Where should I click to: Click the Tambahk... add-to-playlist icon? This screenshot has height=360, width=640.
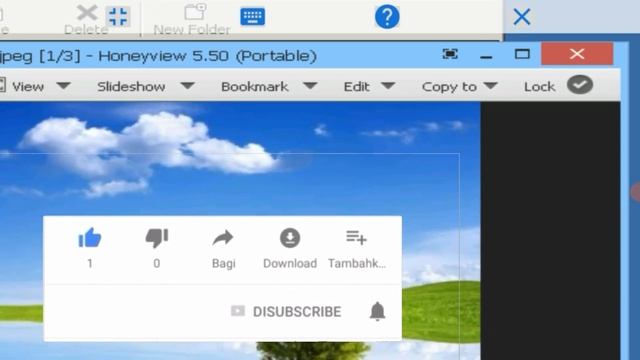[356, 237]
